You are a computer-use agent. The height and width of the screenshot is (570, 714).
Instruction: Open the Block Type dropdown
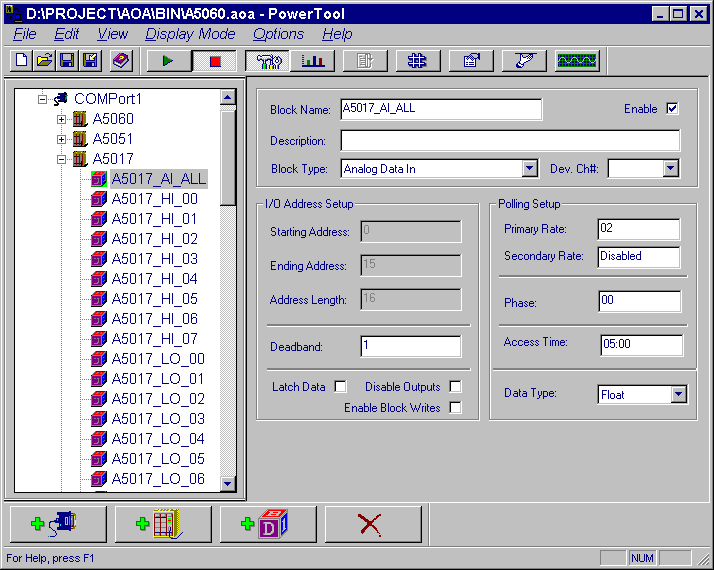pyautogui.click(x=530, y=169)
